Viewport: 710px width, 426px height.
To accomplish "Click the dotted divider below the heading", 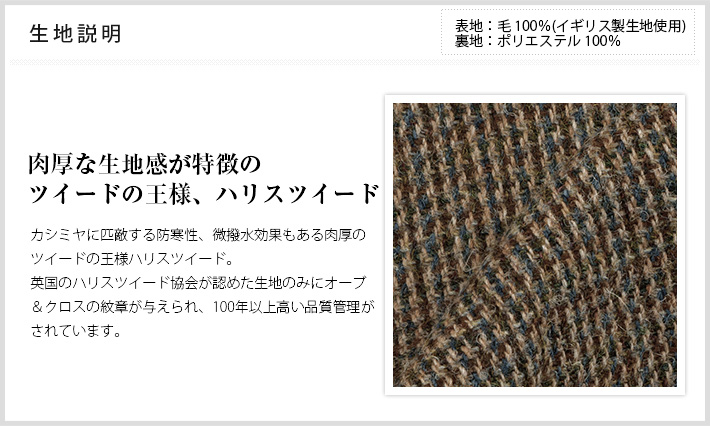I will click(355, 62).
